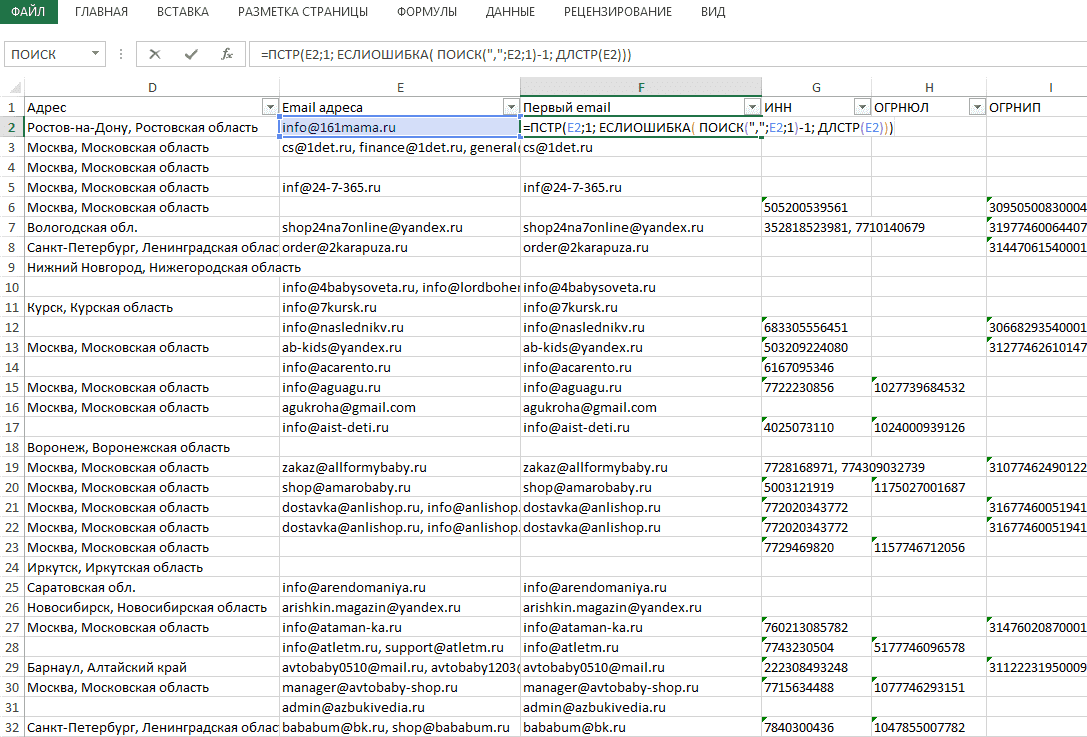Select Первый email cell "info@4babysoveta.ru"

pyautogui.click(x=641, y=288)
